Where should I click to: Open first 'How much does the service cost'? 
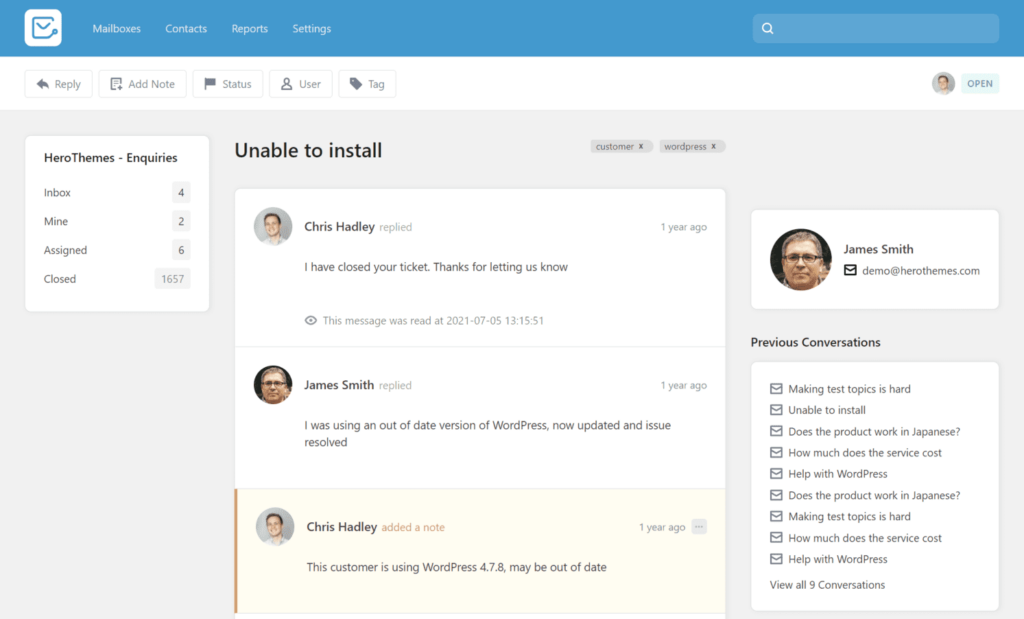pos(865,452)
